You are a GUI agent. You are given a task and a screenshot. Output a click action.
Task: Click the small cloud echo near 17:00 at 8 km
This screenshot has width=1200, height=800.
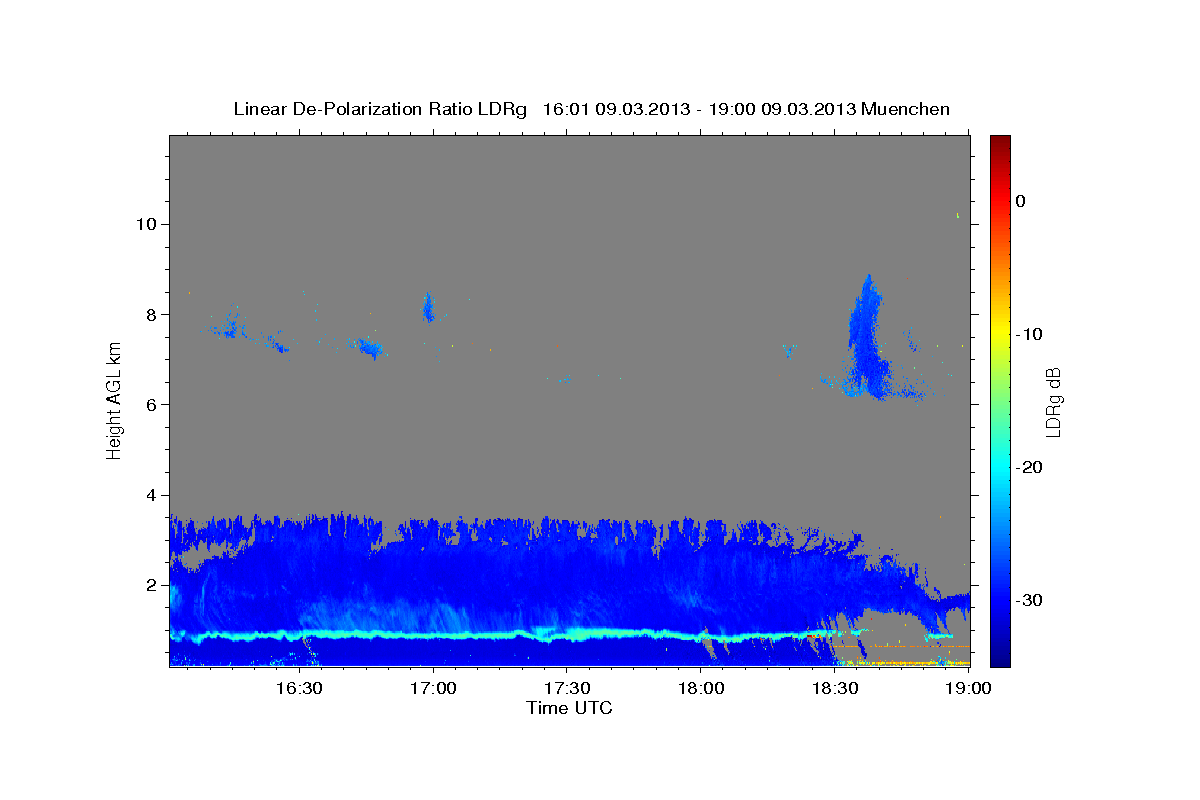pos(428,308)
